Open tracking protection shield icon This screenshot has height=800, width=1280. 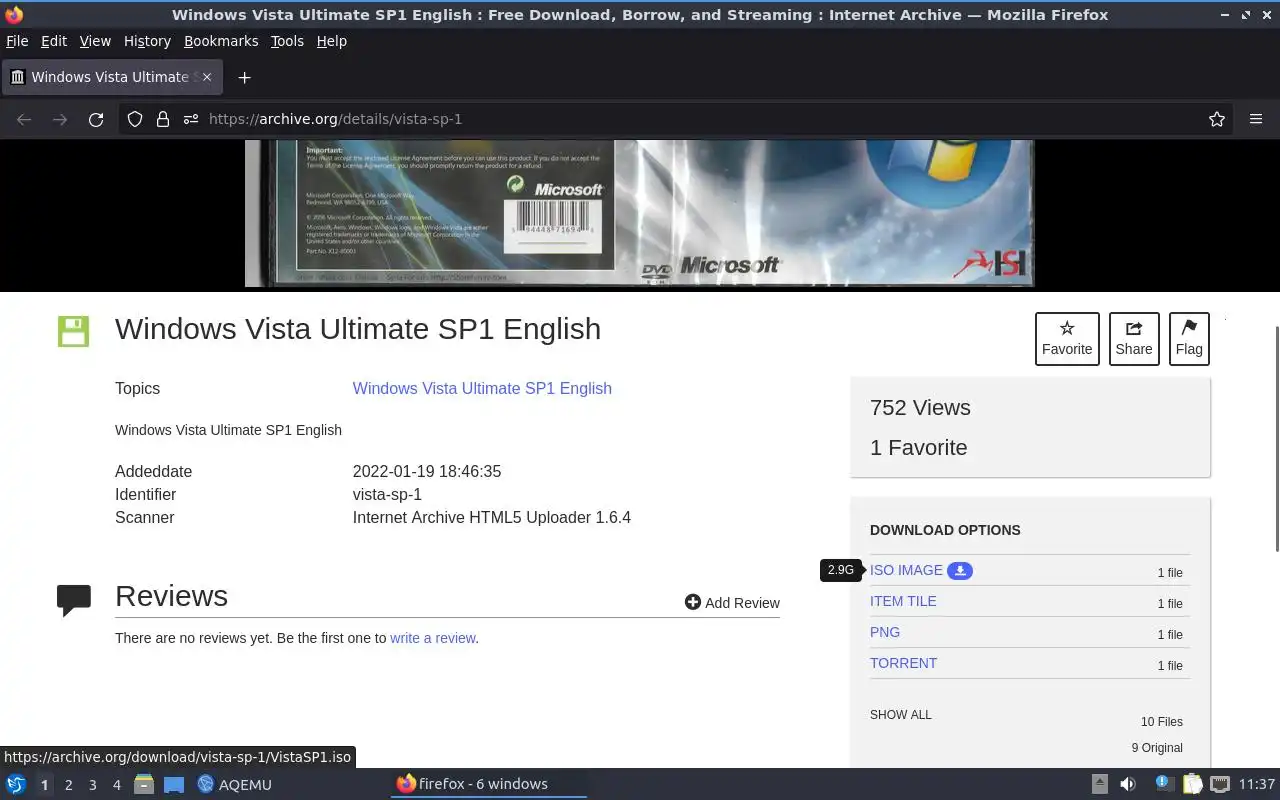pos(135,119)
